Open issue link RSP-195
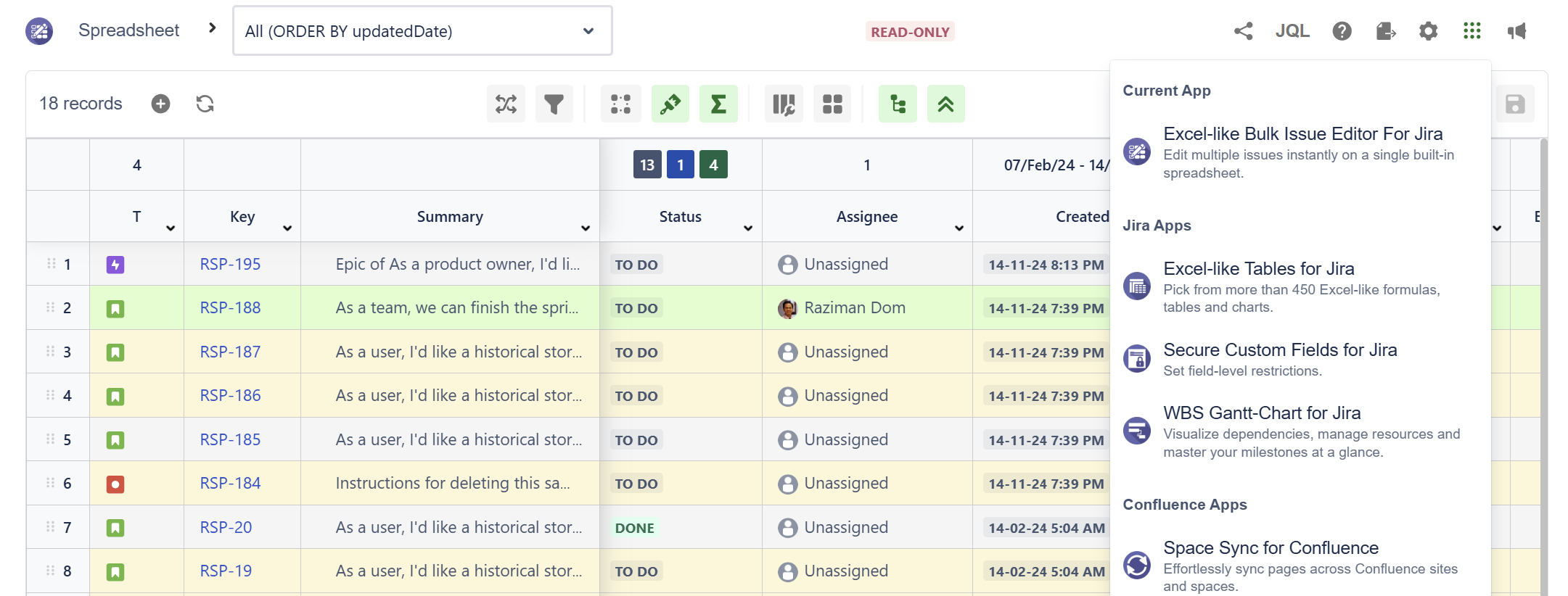1568x596 pixels. pyautogui.click(x=230, y=265)
